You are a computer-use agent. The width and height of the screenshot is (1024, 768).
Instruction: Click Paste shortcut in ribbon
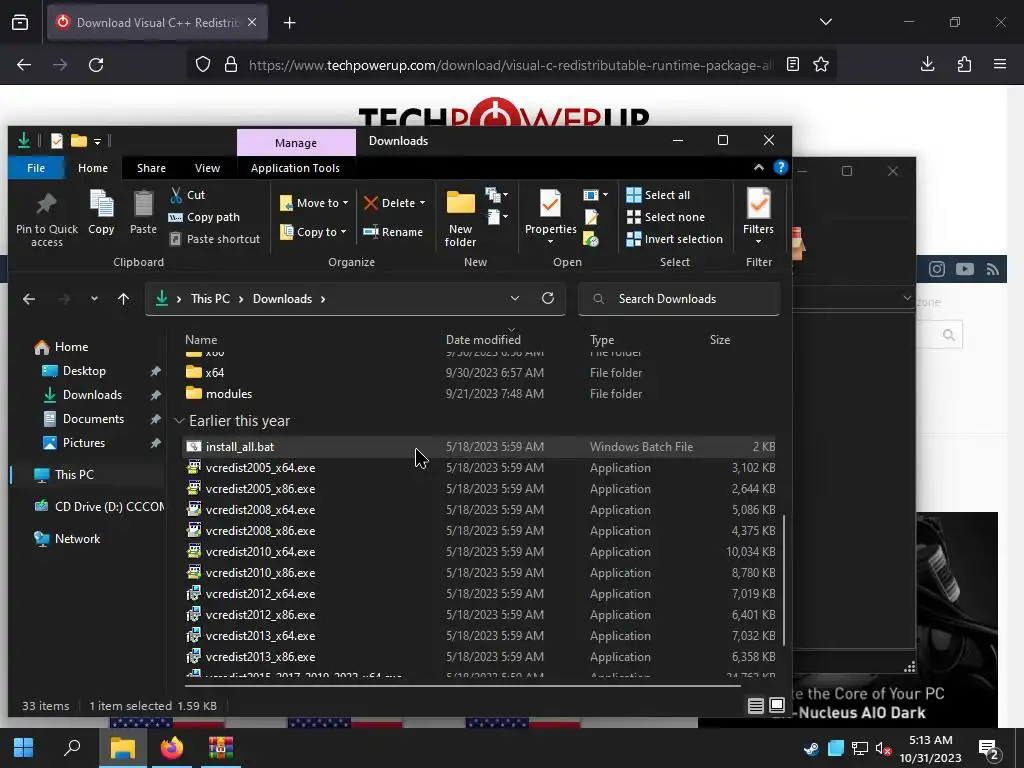(215, 239)
